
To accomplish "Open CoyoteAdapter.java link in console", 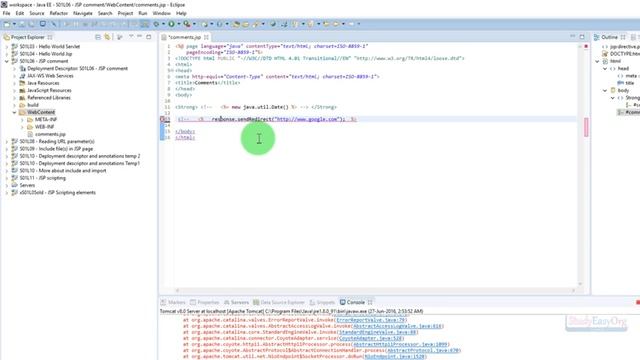I will click(x=371, y=338).
